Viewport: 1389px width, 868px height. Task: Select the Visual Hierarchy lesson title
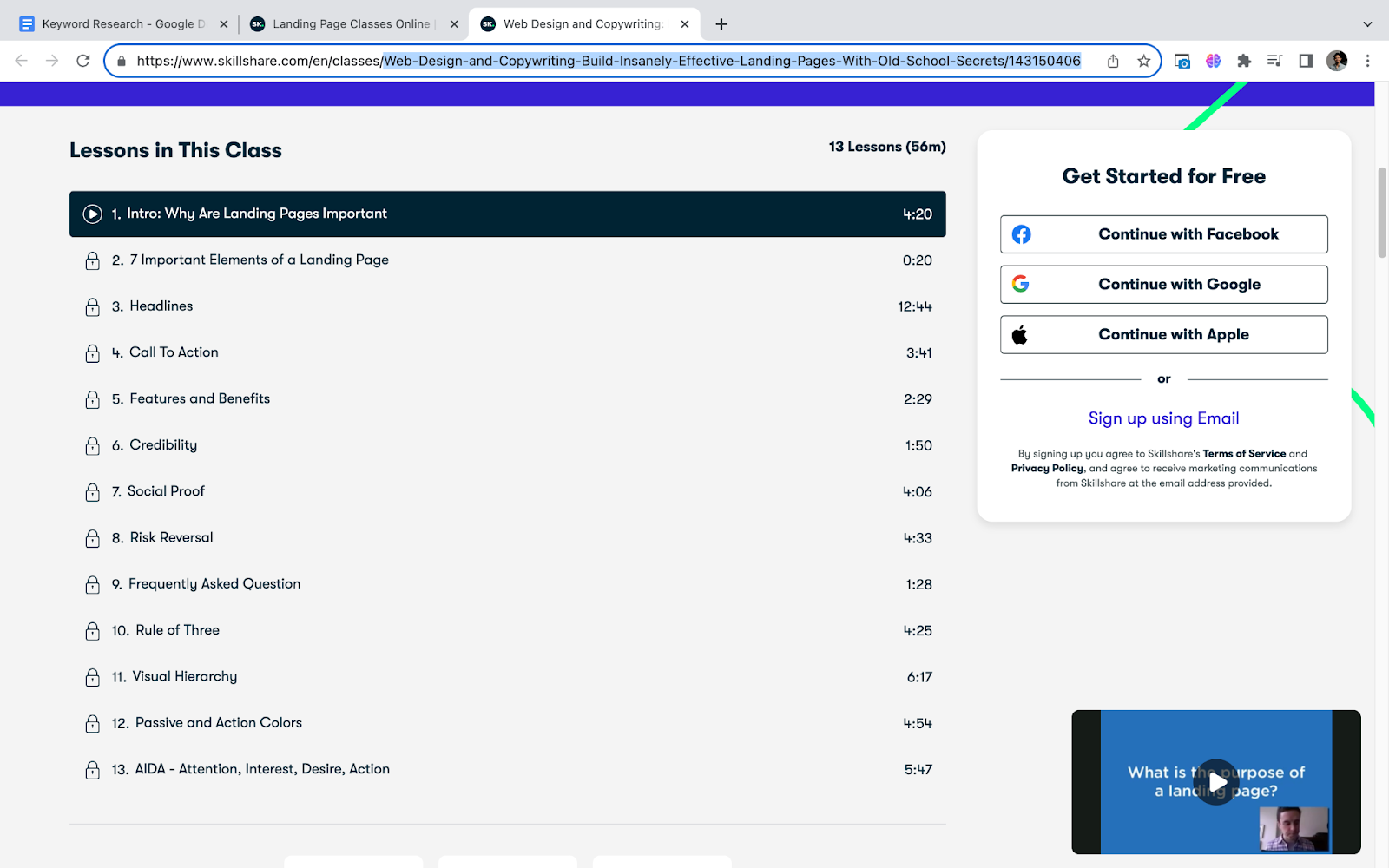click(x=184, y=677)
